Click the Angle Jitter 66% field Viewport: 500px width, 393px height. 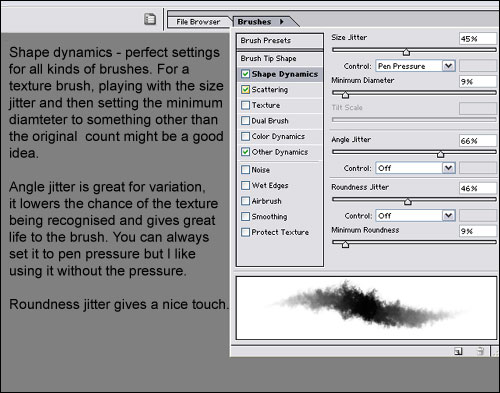[478, 141]
